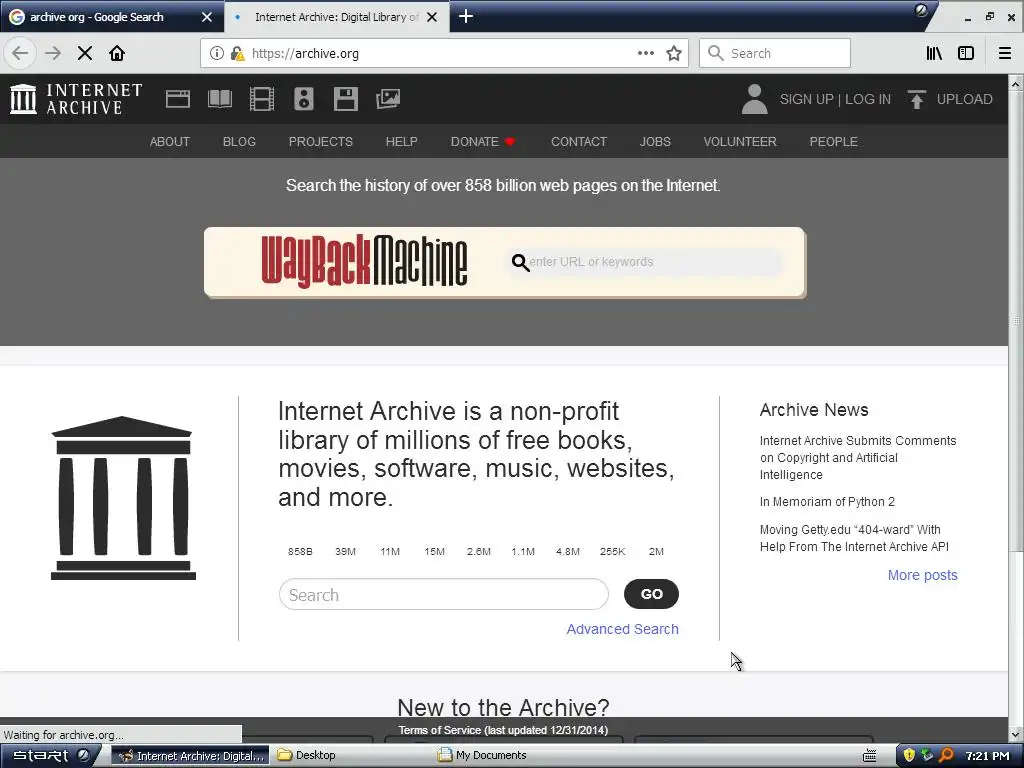Show site information icon in address bar
The height and width of the screenshot is (768, 1024).
click(x=217, y=54)
